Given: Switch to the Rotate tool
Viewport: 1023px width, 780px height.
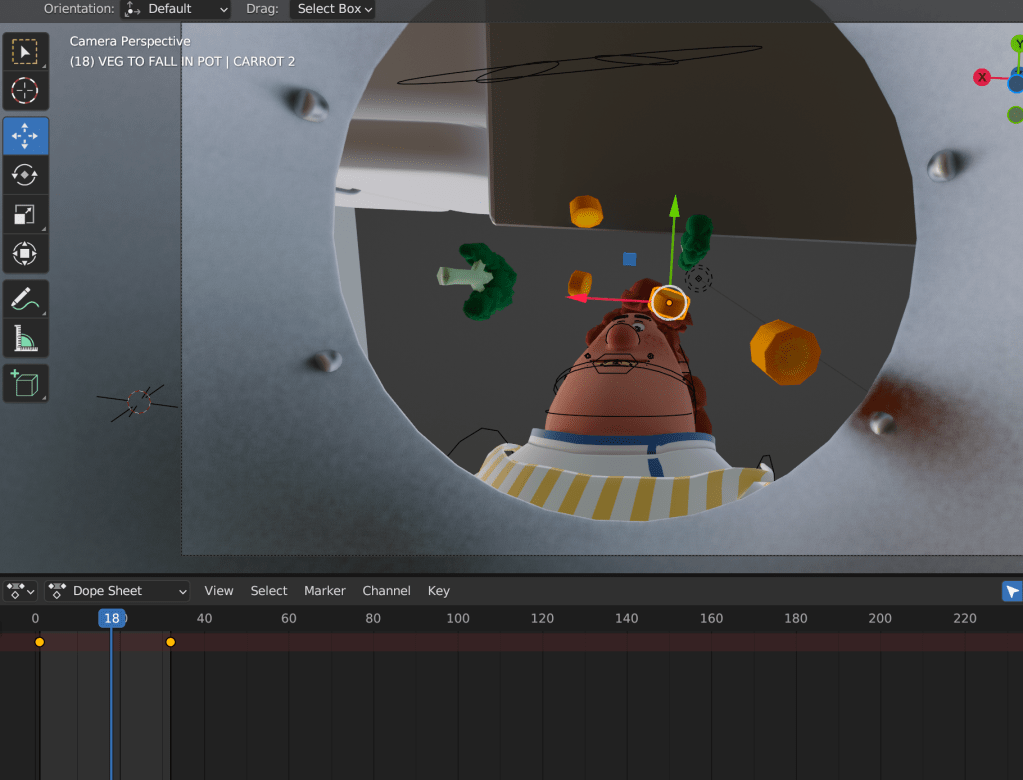Looking at the screenshot, I should point(25,175).
